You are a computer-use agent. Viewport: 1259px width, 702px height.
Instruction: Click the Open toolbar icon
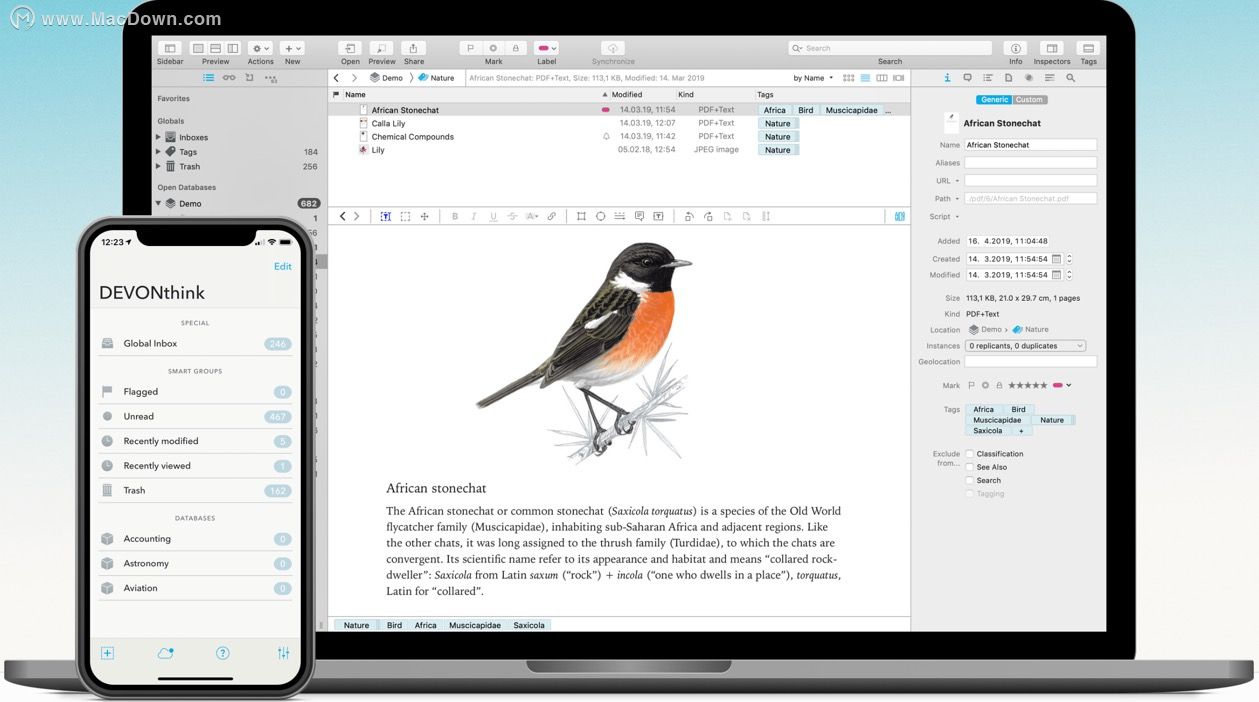(x=350, y=48)
